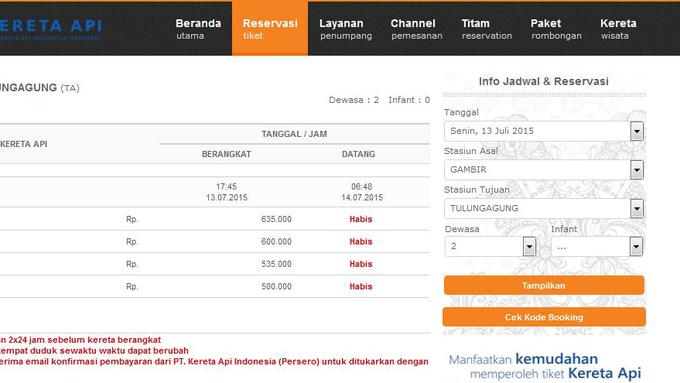Viewport: 680px width, 383px height.
Task: Expand the Tanggal date dropdown arrow
Action: [637, 131]
